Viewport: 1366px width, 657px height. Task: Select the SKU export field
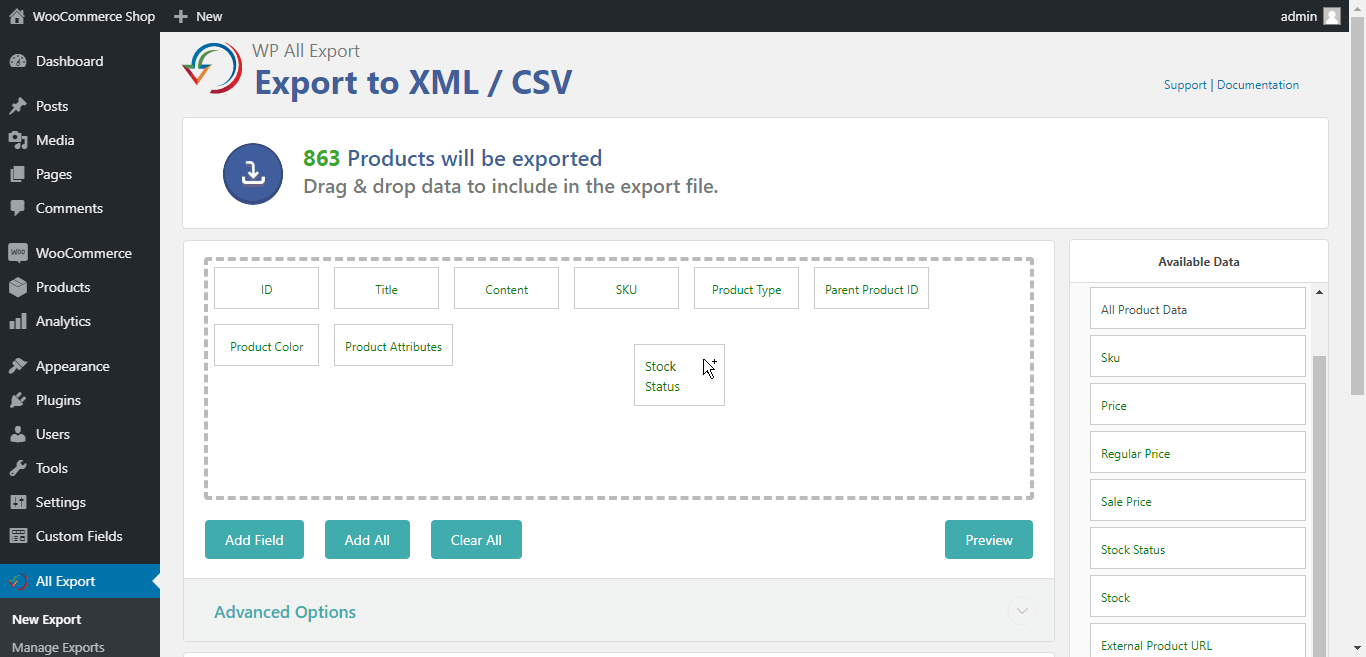pyautogui.click(x=626, y=288)
